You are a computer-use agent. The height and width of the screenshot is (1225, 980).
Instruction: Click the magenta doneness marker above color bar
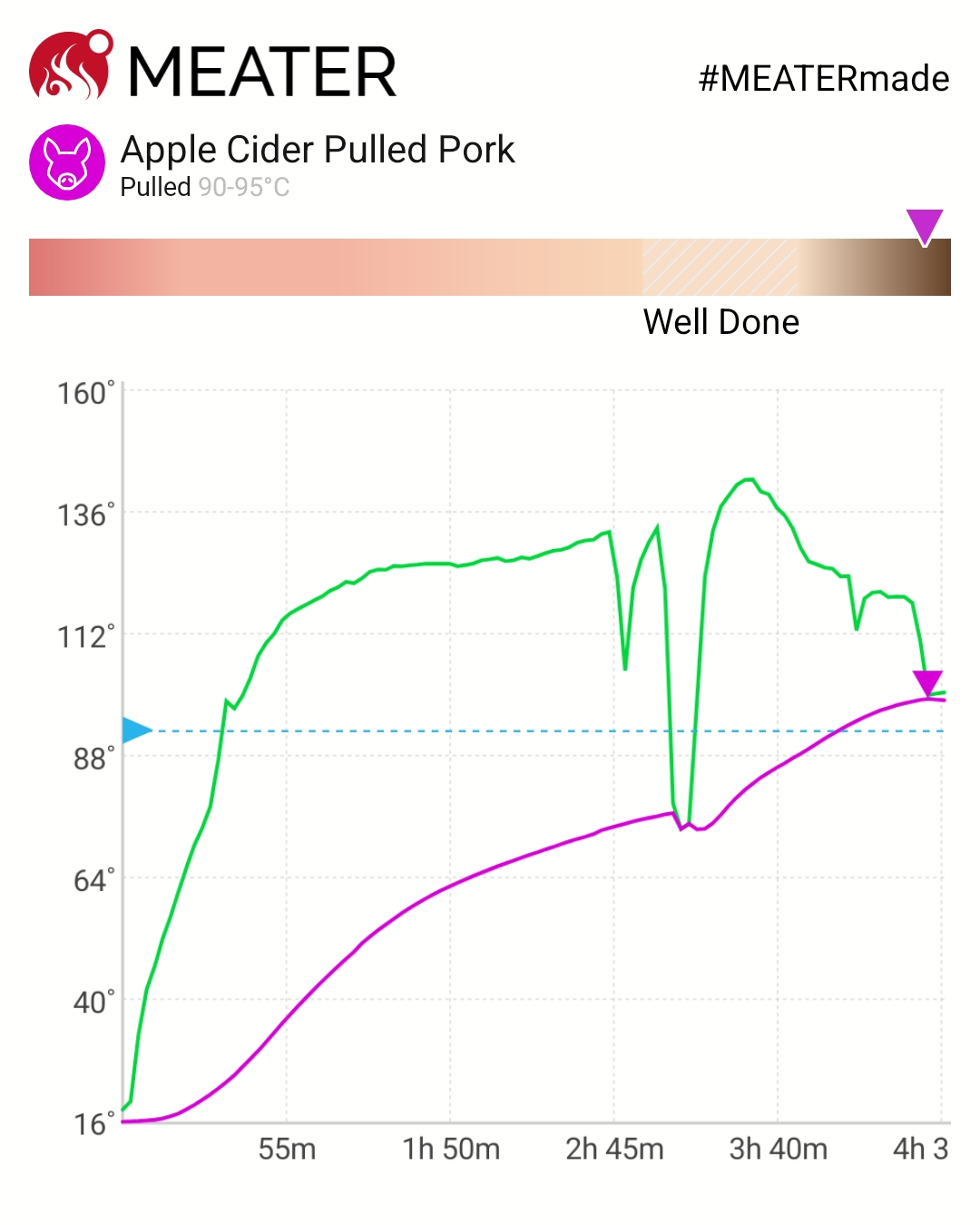click(x=925, y=226)
